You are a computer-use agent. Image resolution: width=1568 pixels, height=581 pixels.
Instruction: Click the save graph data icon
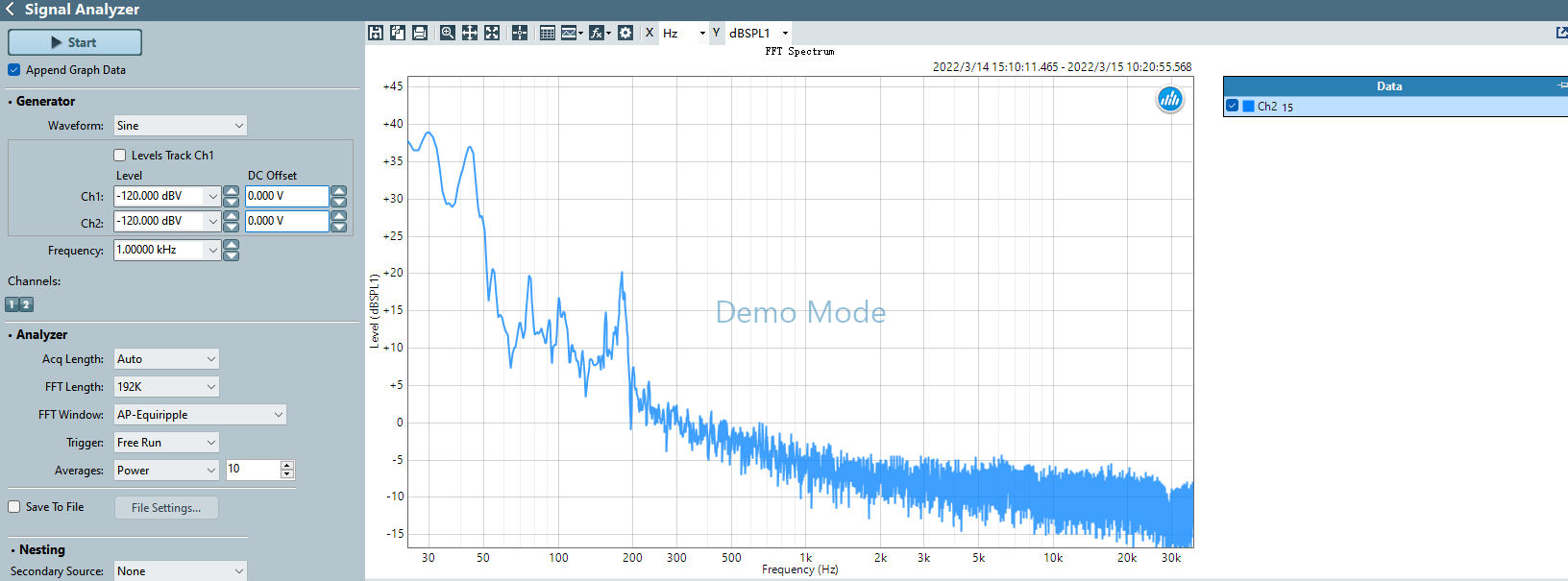click(x=376, y=33)
